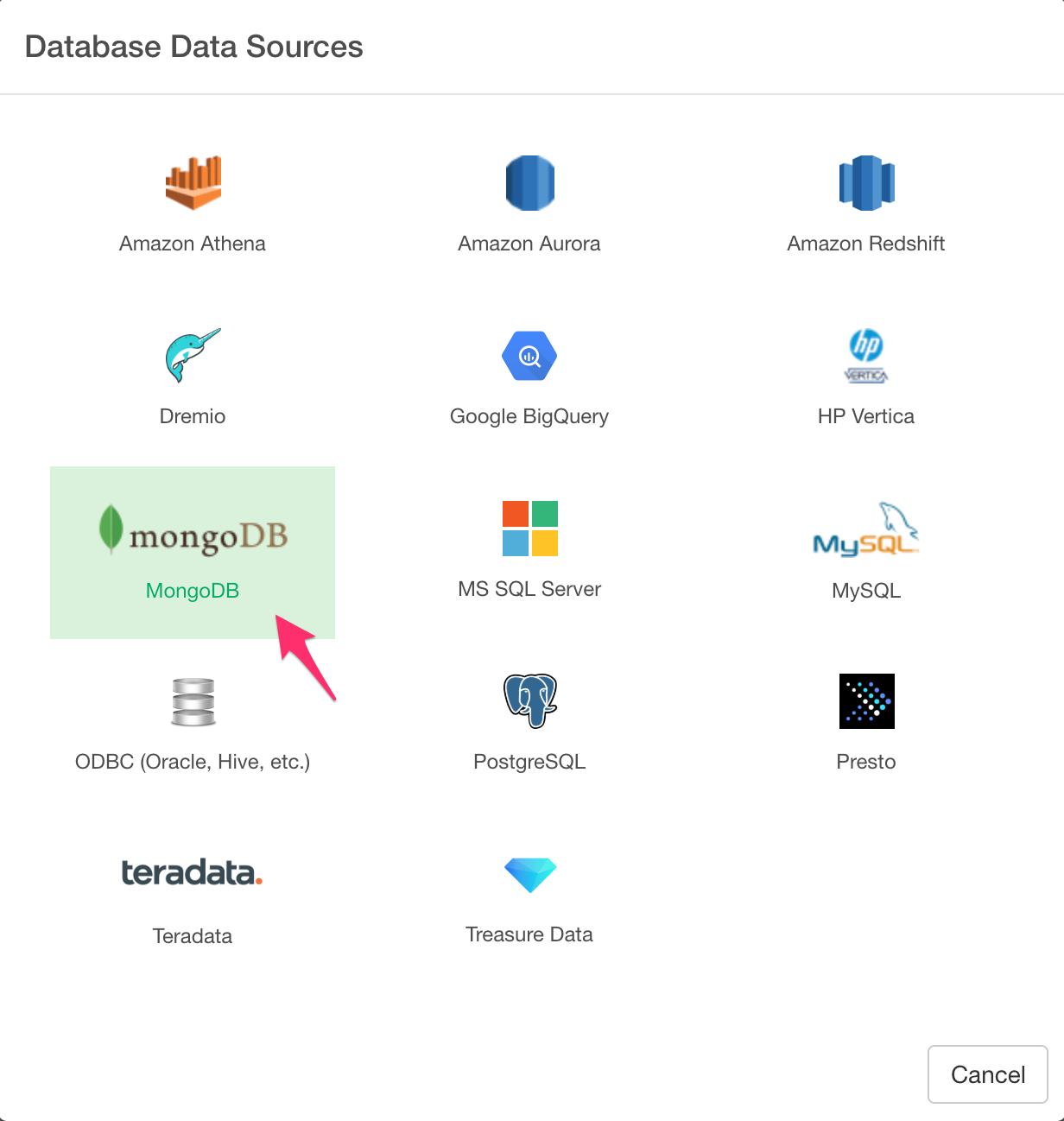This screenshot has width=1064, height=1121.
Task: Click the Google BigQuery label text
Action: tap(529, 416)
